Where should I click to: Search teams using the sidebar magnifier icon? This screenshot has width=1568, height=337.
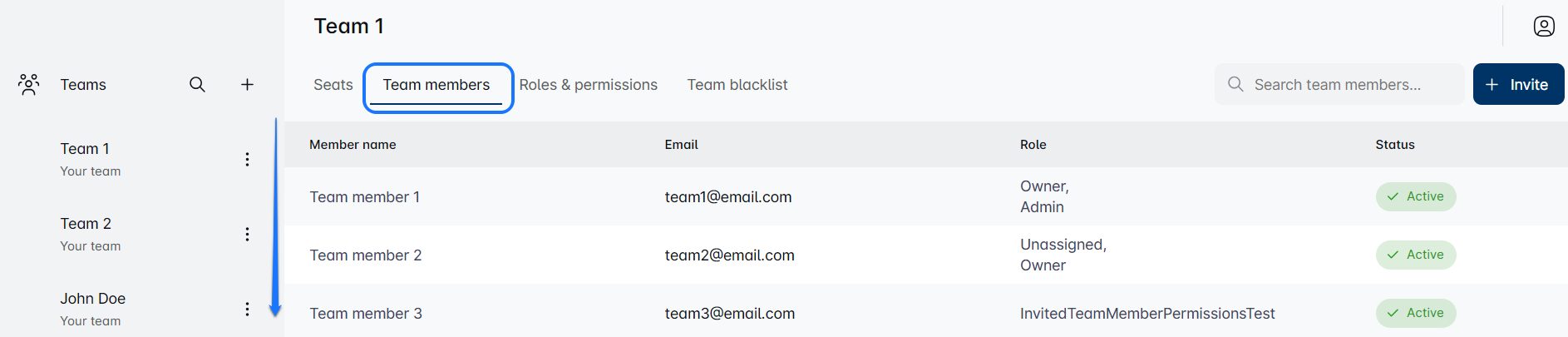[197, 84]
